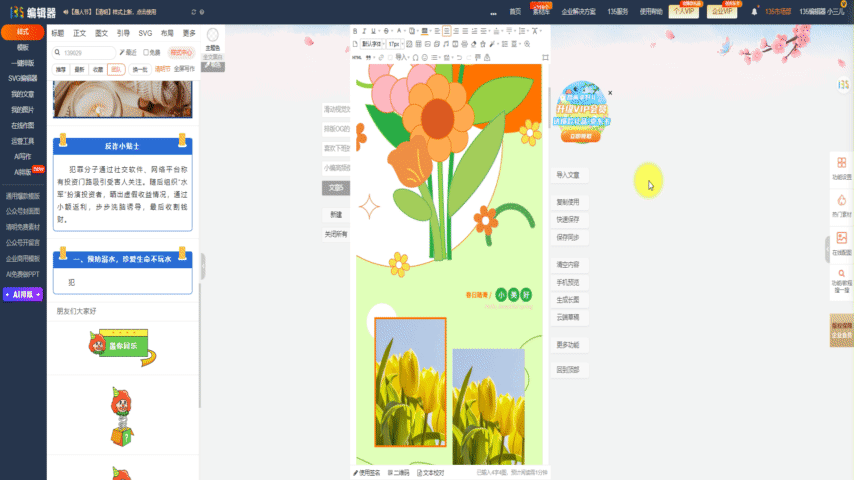Insert special character omega

pos(416,57)
